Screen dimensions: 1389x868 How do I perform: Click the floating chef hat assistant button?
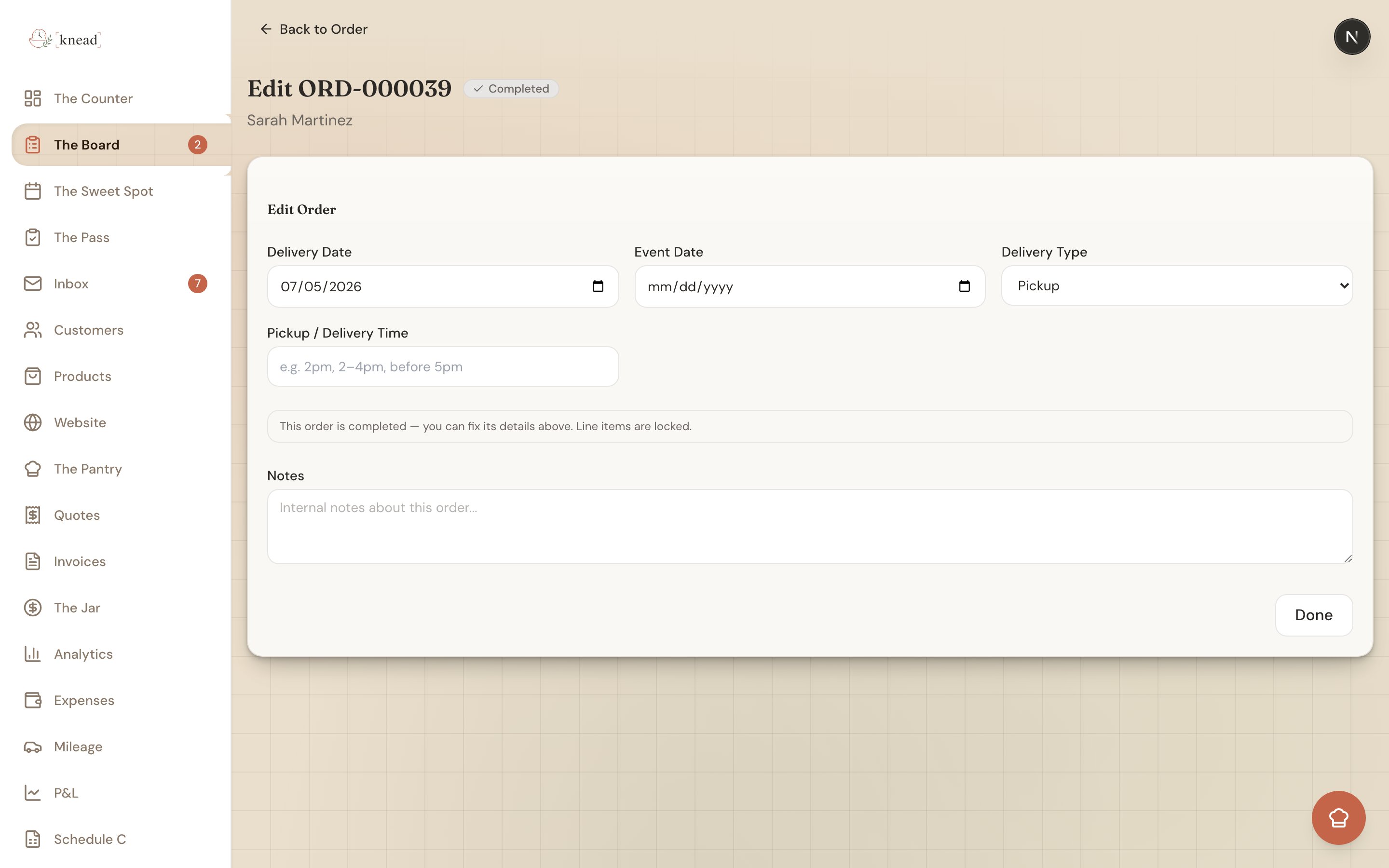click(x=1338, y=817)
